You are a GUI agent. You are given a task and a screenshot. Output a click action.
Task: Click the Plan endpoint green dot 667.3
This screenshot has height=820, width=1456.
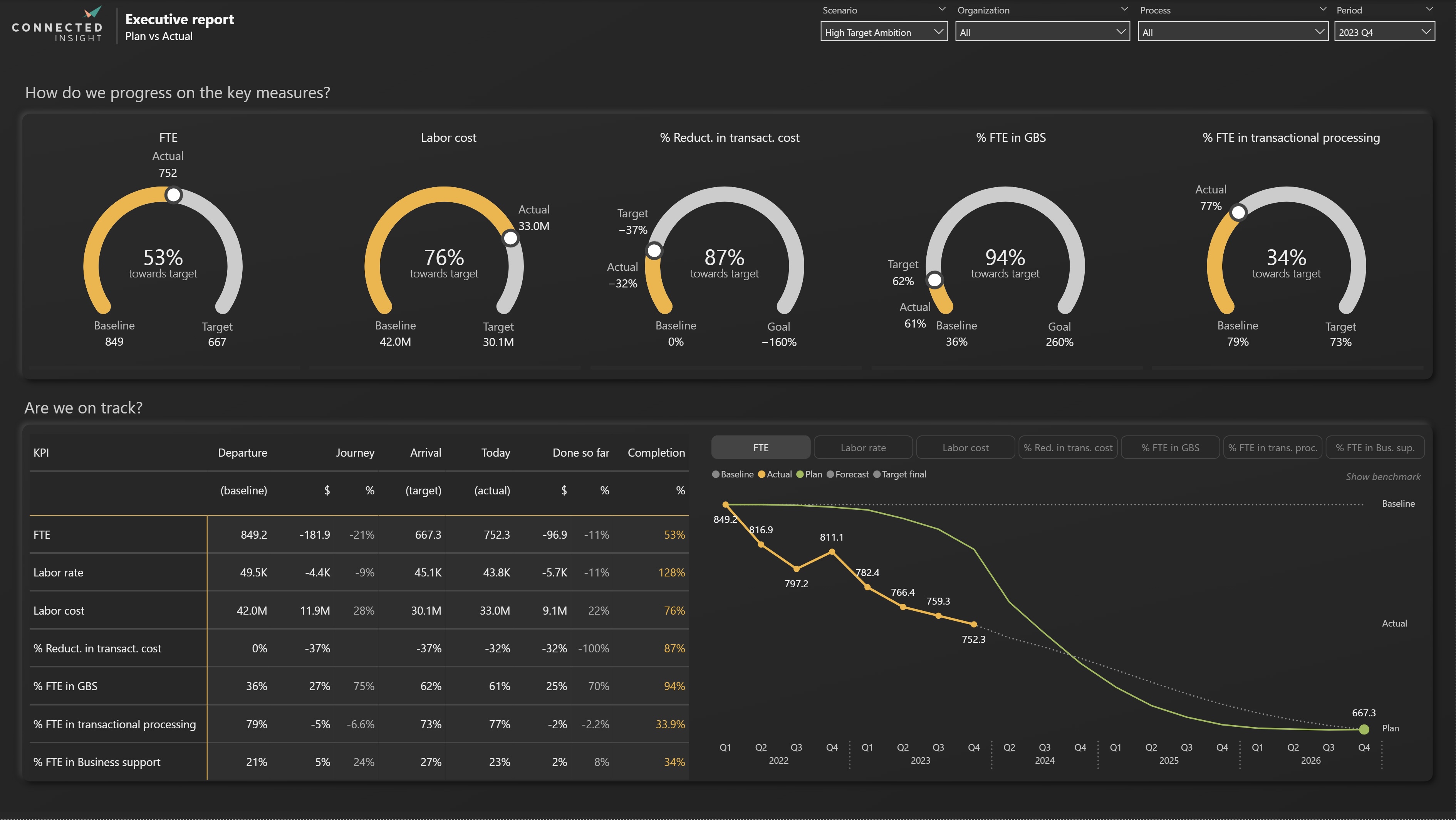click(x=1364, y=729)
